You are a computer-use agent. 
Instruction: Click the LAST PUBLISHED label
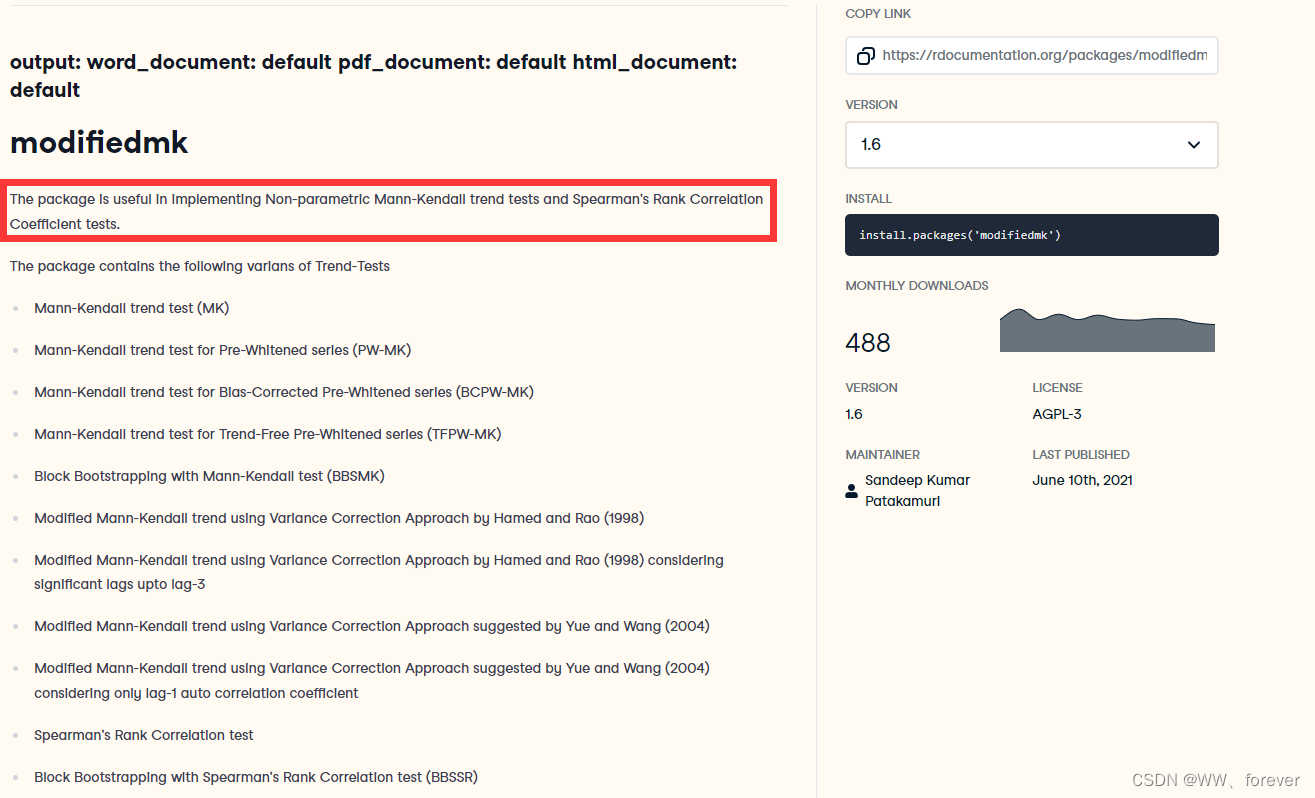point(1081,455)
